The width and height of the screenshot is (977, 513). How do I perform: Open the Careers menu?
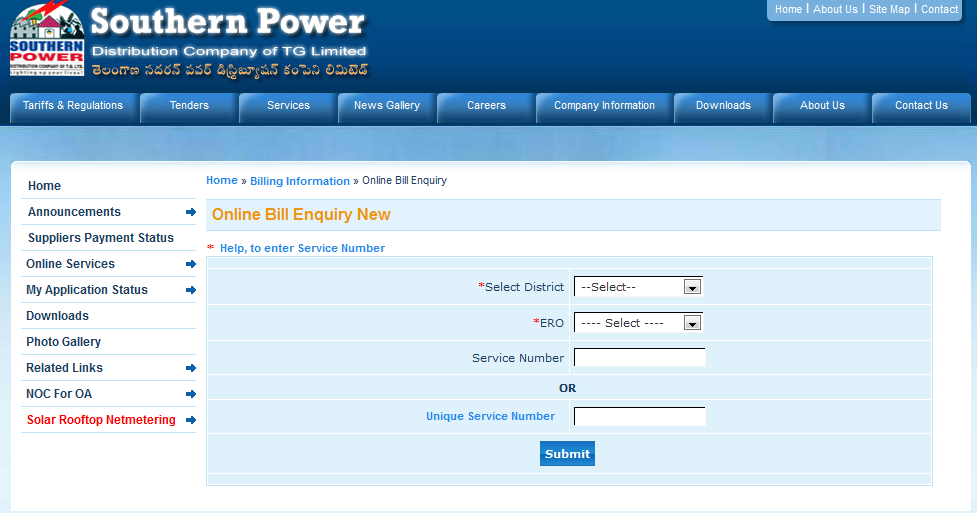(x=486, y=106)
